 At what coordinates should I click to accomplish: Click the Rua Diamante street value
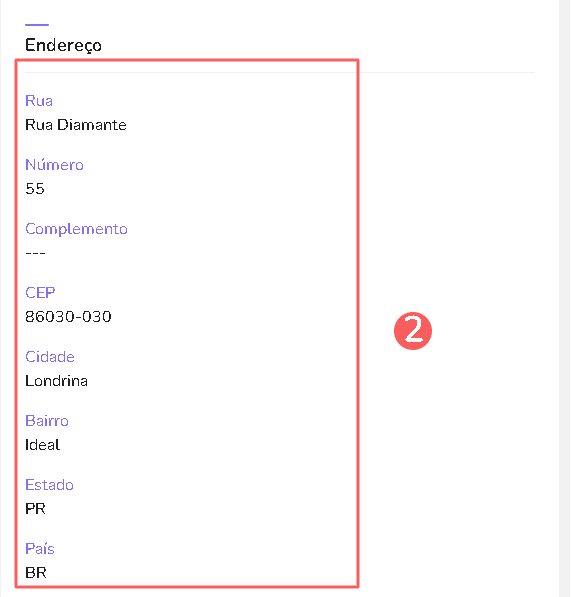[x=76, y=125]
